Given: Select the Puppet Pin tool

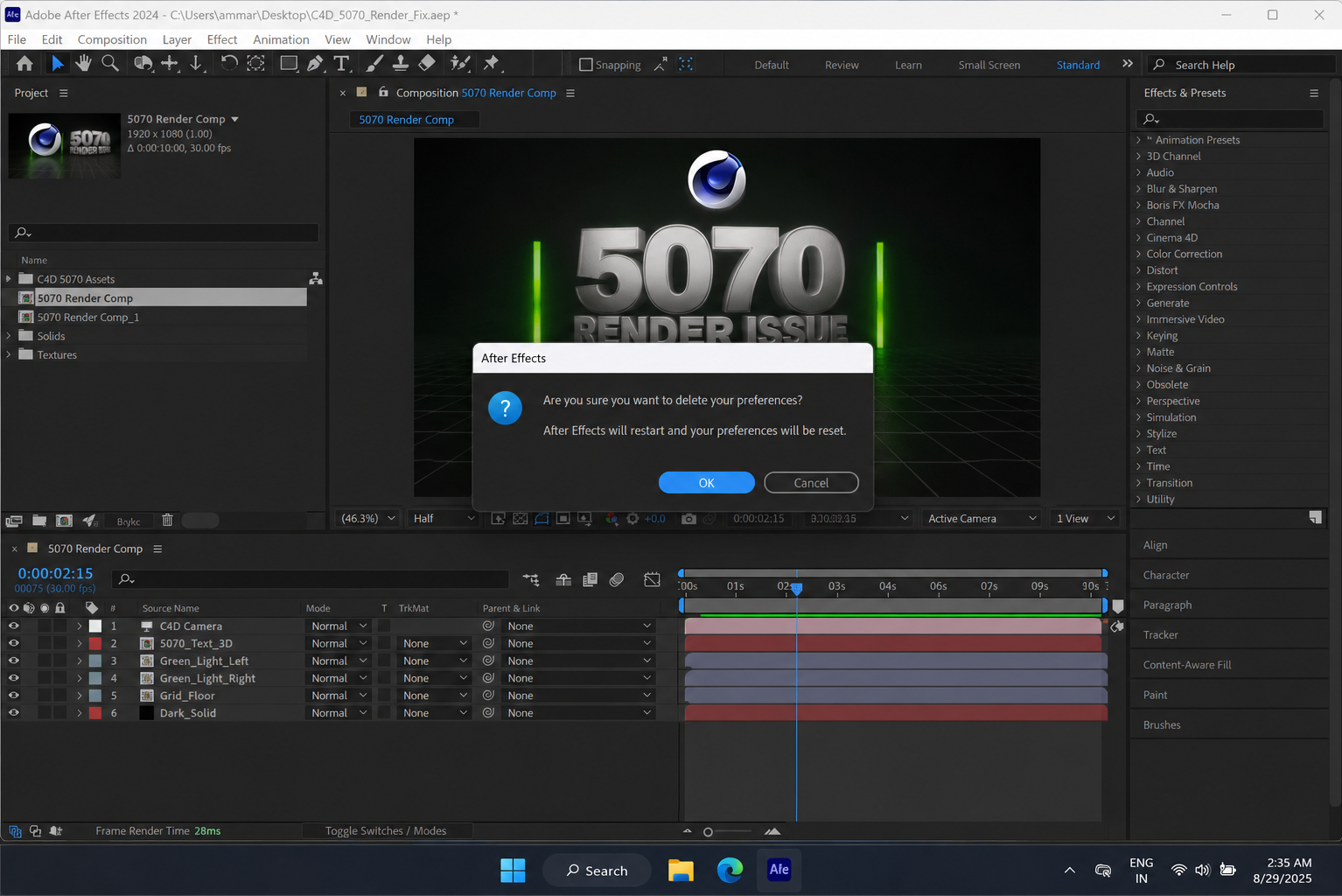Looking at the screenshot, I should click(491, 63).
